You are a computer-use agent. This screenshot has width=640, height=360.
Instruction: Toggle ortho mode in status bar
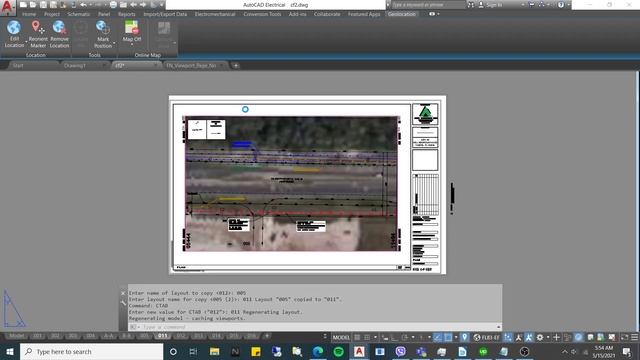pos(394,337)
